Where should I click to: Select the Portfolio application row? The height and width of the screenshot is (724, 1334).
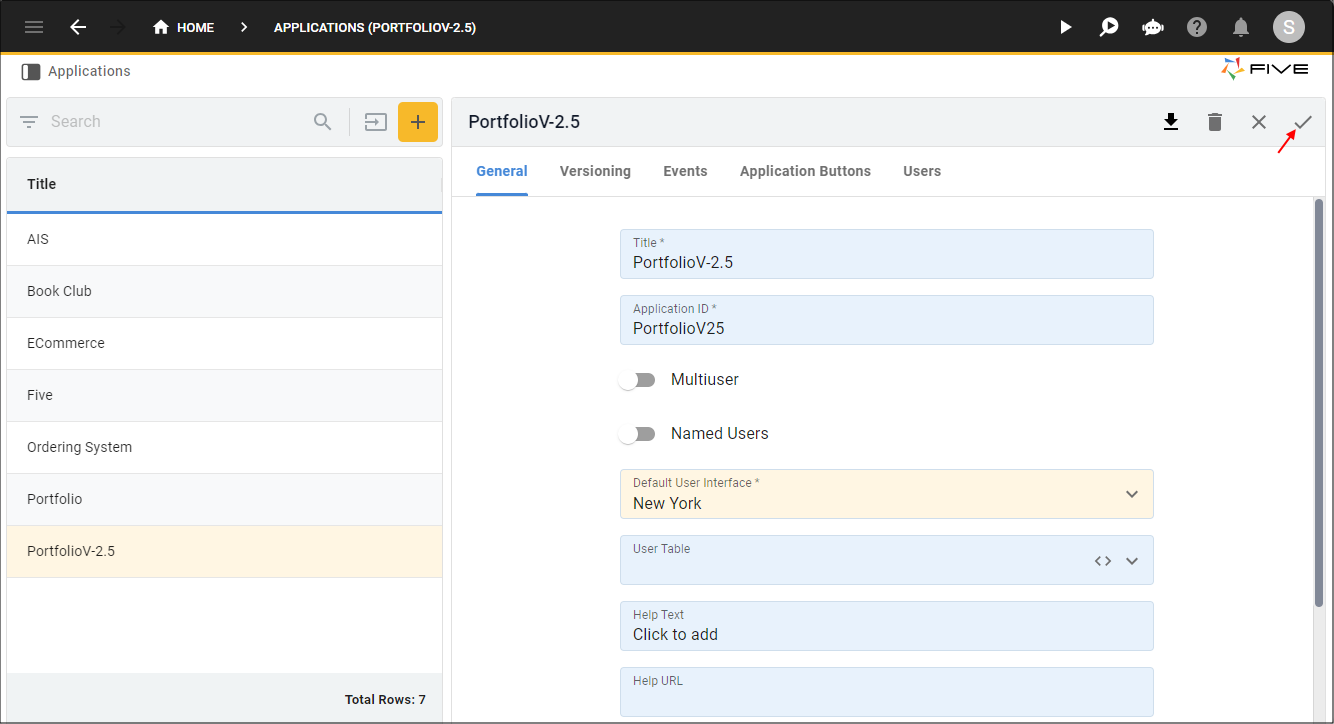[x=224, y=499]
